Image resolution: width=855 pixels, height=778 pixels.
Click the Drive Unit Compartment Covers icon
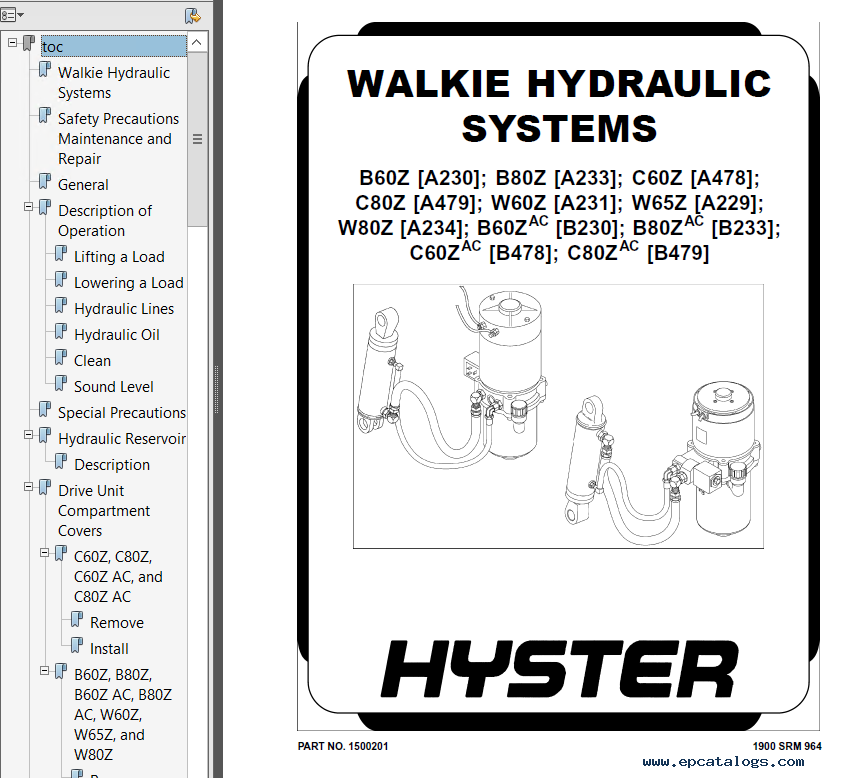click(45, 487)
